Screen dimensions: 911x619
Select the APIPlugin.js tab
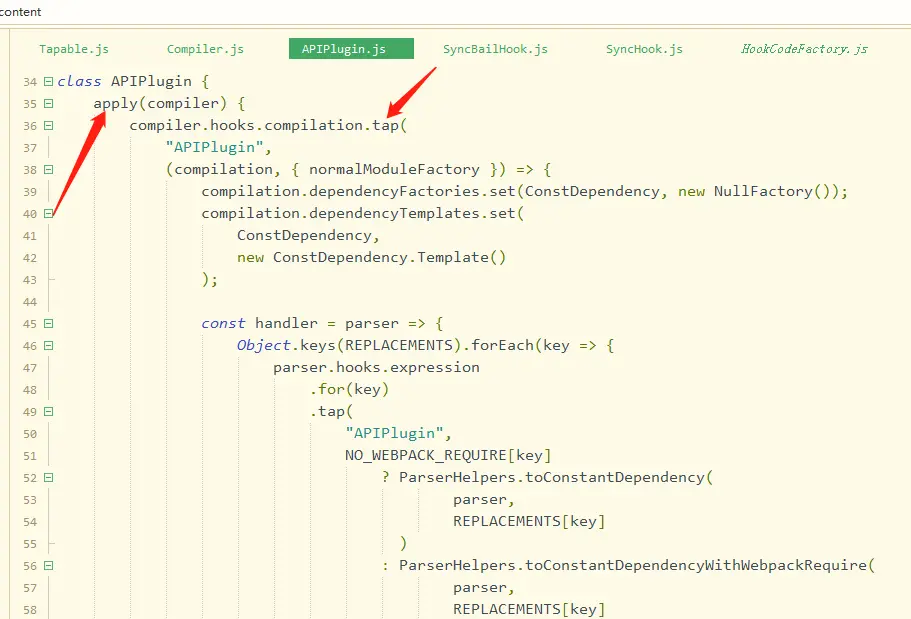351,48
